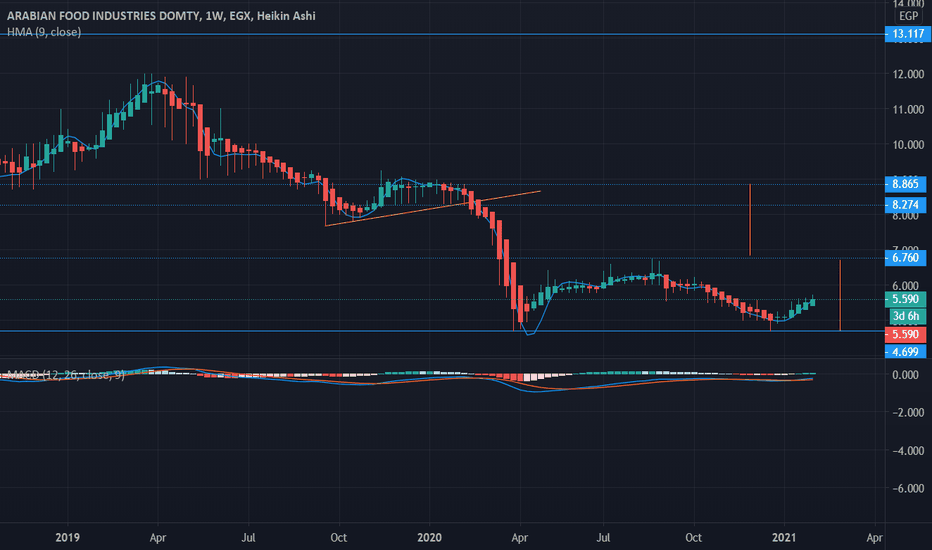932x550 pixels.
Task: Click the 2021 label on time axis
Action: point(783,538)
